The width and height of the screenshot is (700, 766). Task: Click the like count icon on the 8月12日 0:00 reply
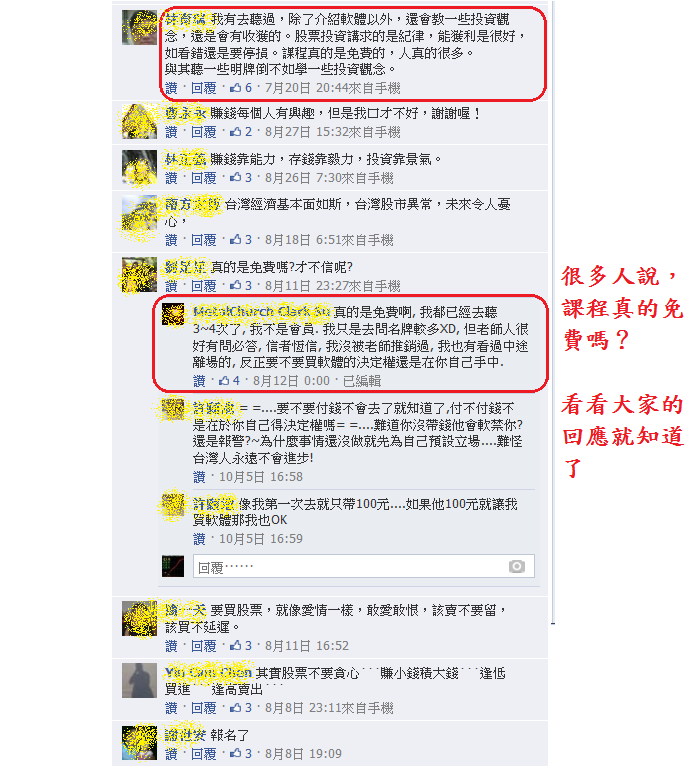(x=224, y=380)
